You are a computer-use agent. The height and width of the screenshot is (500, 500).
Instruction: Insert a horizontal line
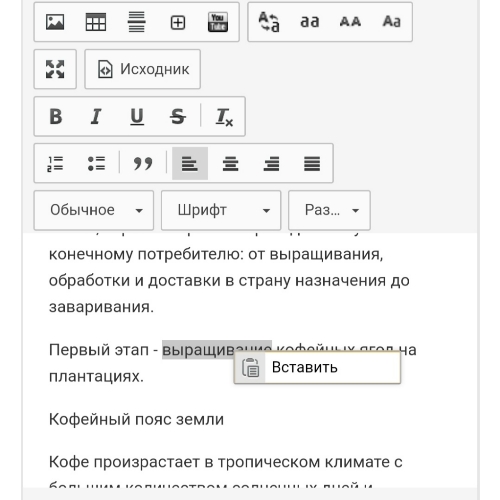[137, 22]
